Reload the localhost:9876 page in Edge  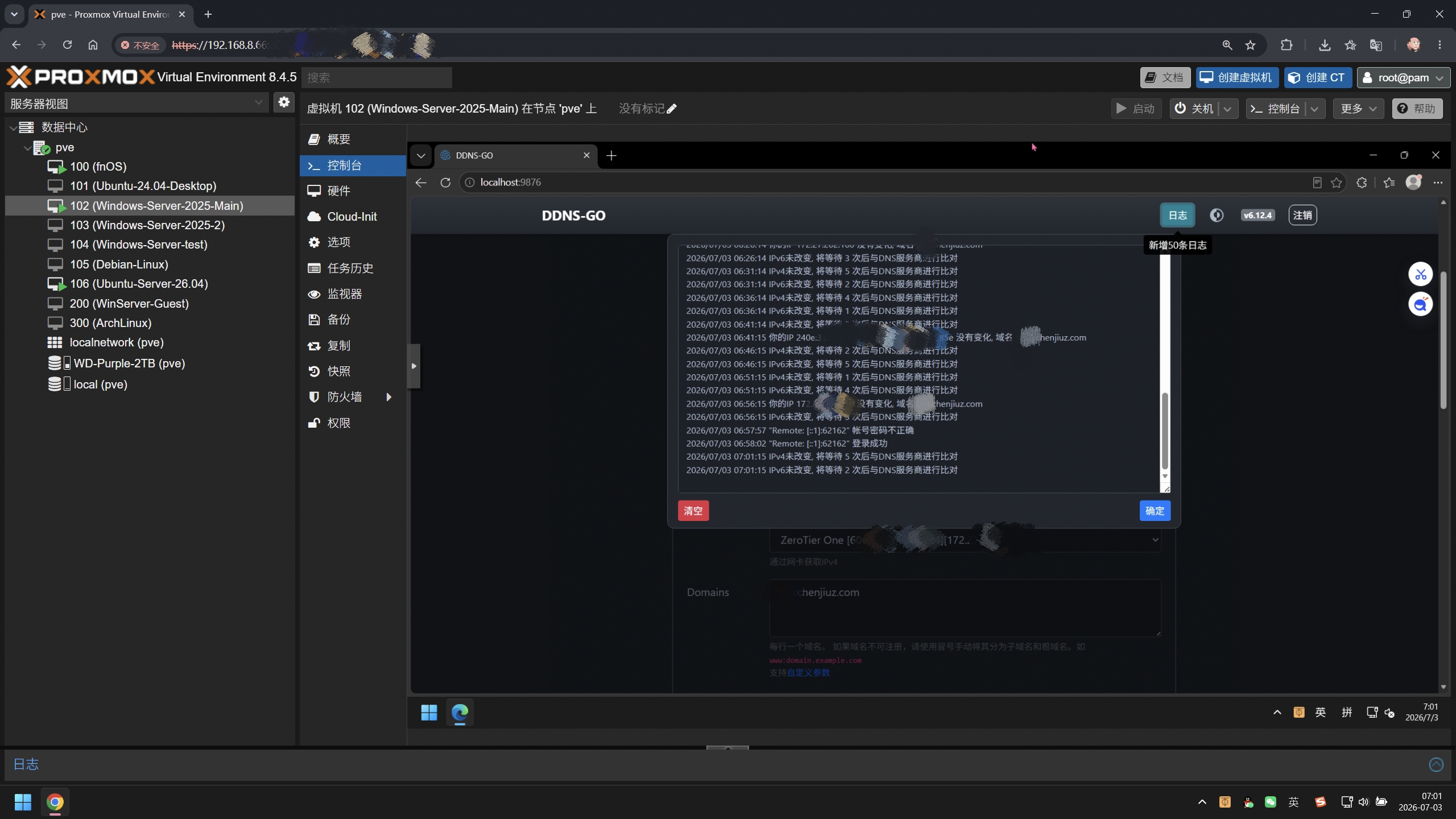(445, 183)
